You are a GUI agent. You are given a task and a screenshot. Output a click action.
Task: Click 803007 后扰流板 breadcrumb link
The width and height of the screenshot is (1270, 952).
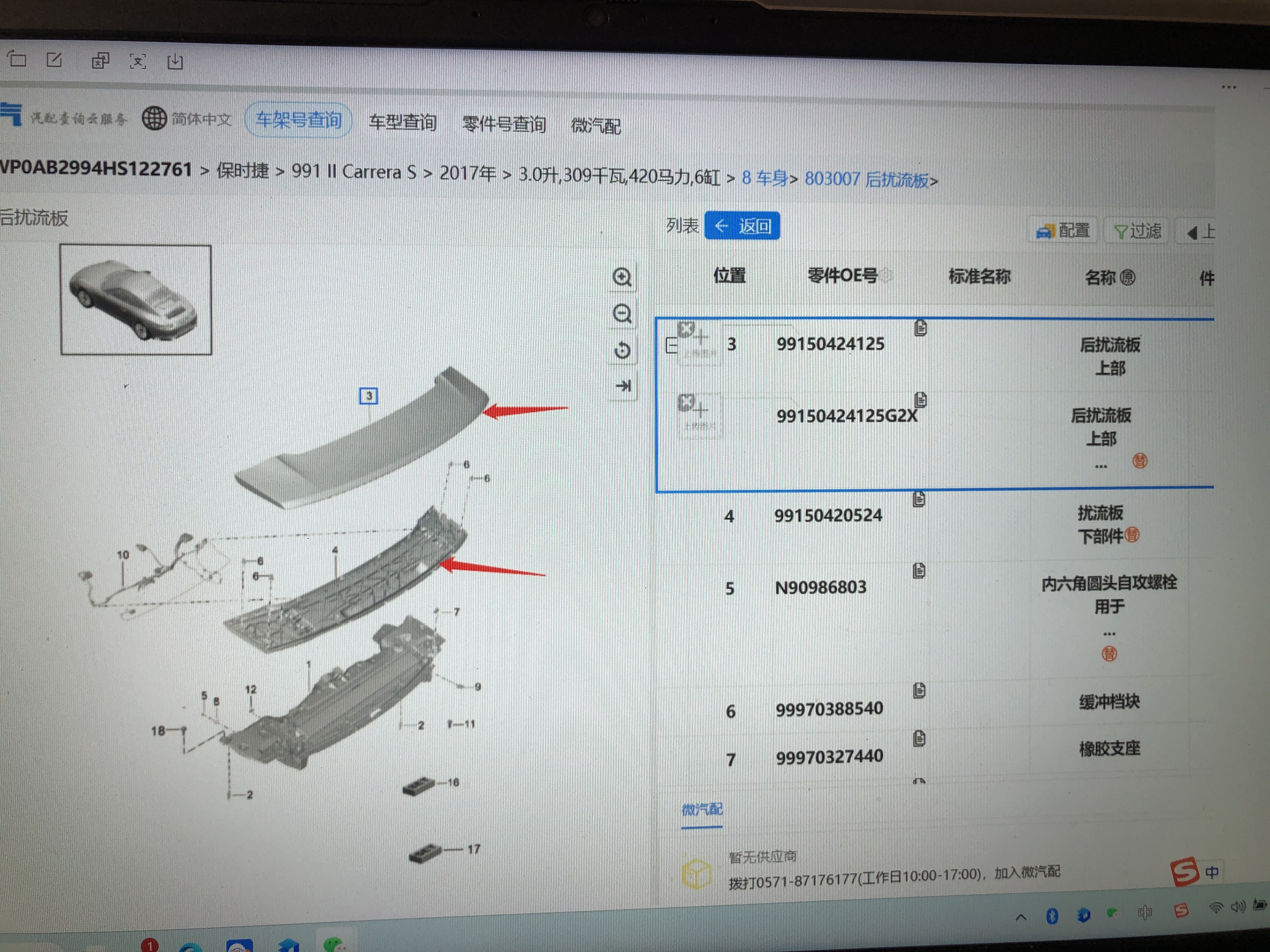coord(867,179)
